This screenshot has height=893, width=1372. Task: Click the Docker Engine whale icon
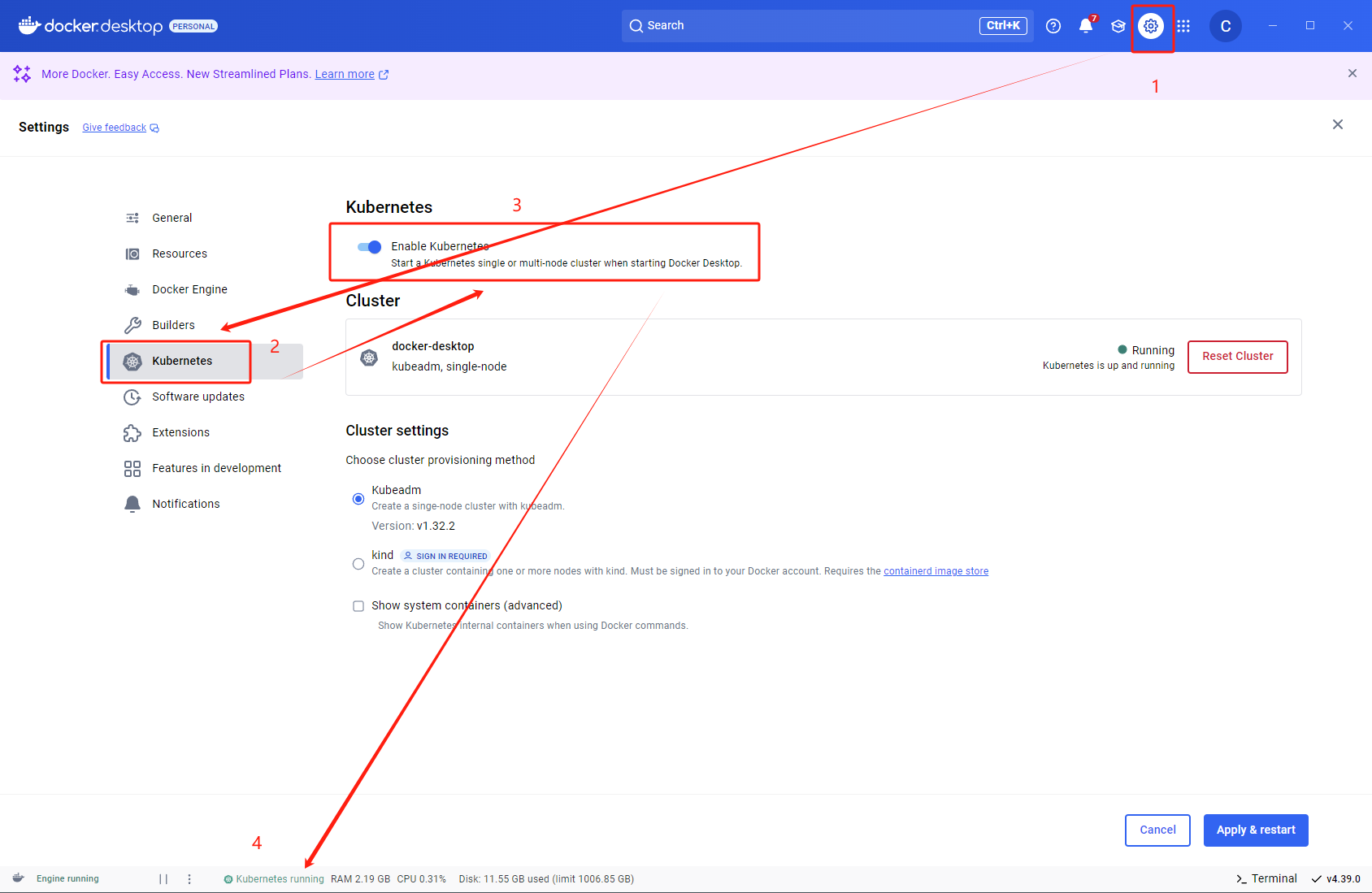click(x=132, y=289)
